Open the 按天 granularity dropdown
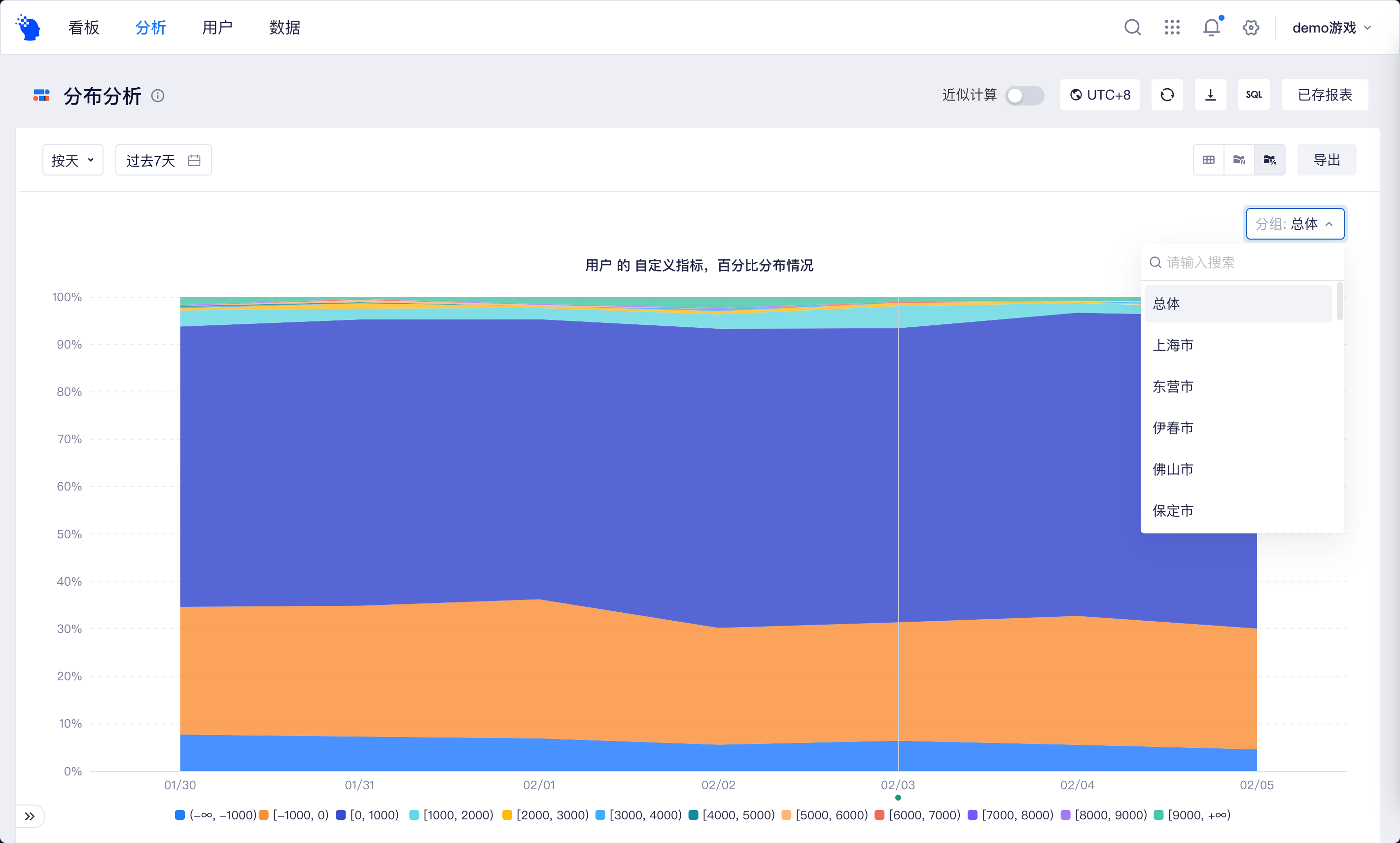The image size is (1400, 843). click(72, 160)
